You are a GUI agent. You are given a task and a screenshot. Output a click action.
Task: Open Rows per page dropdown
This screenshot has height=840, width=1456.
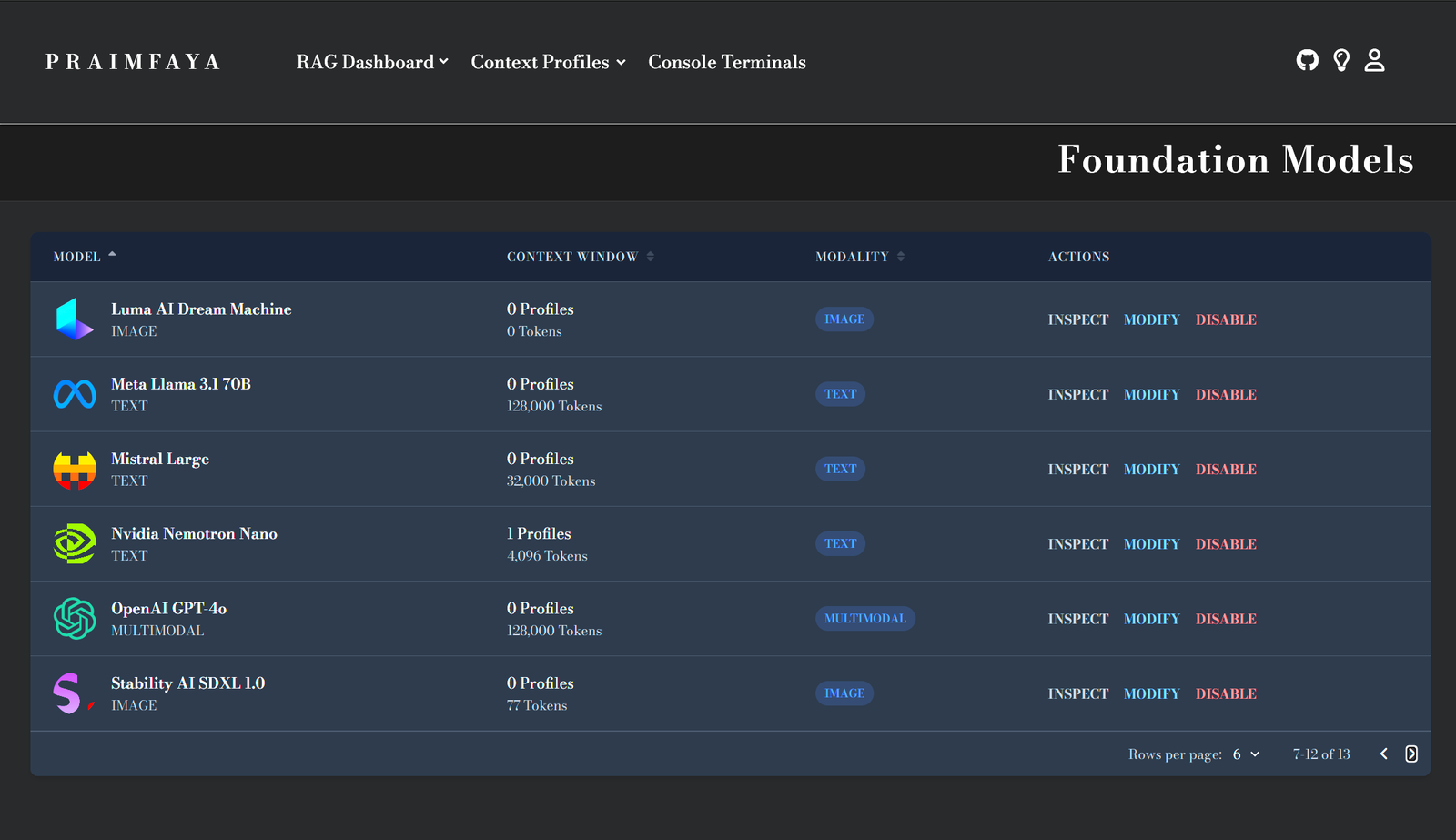(x=1246, y=754)
